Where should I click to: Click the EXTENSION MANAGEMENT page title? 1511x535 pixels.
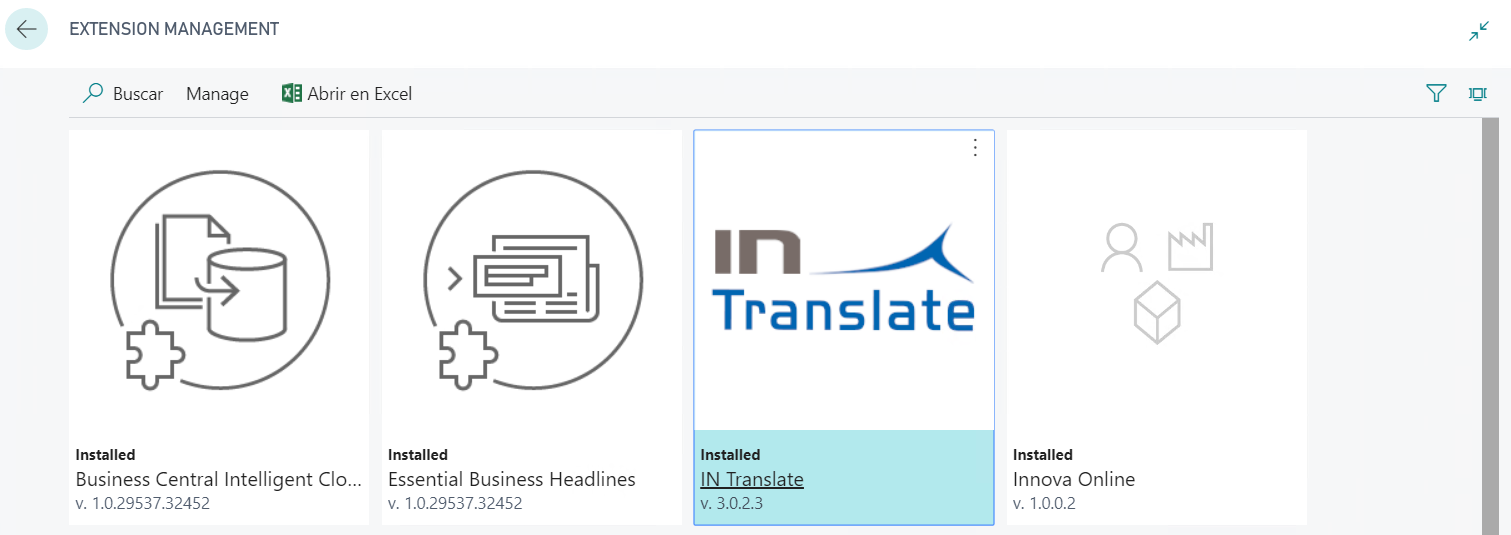[174, 29]
